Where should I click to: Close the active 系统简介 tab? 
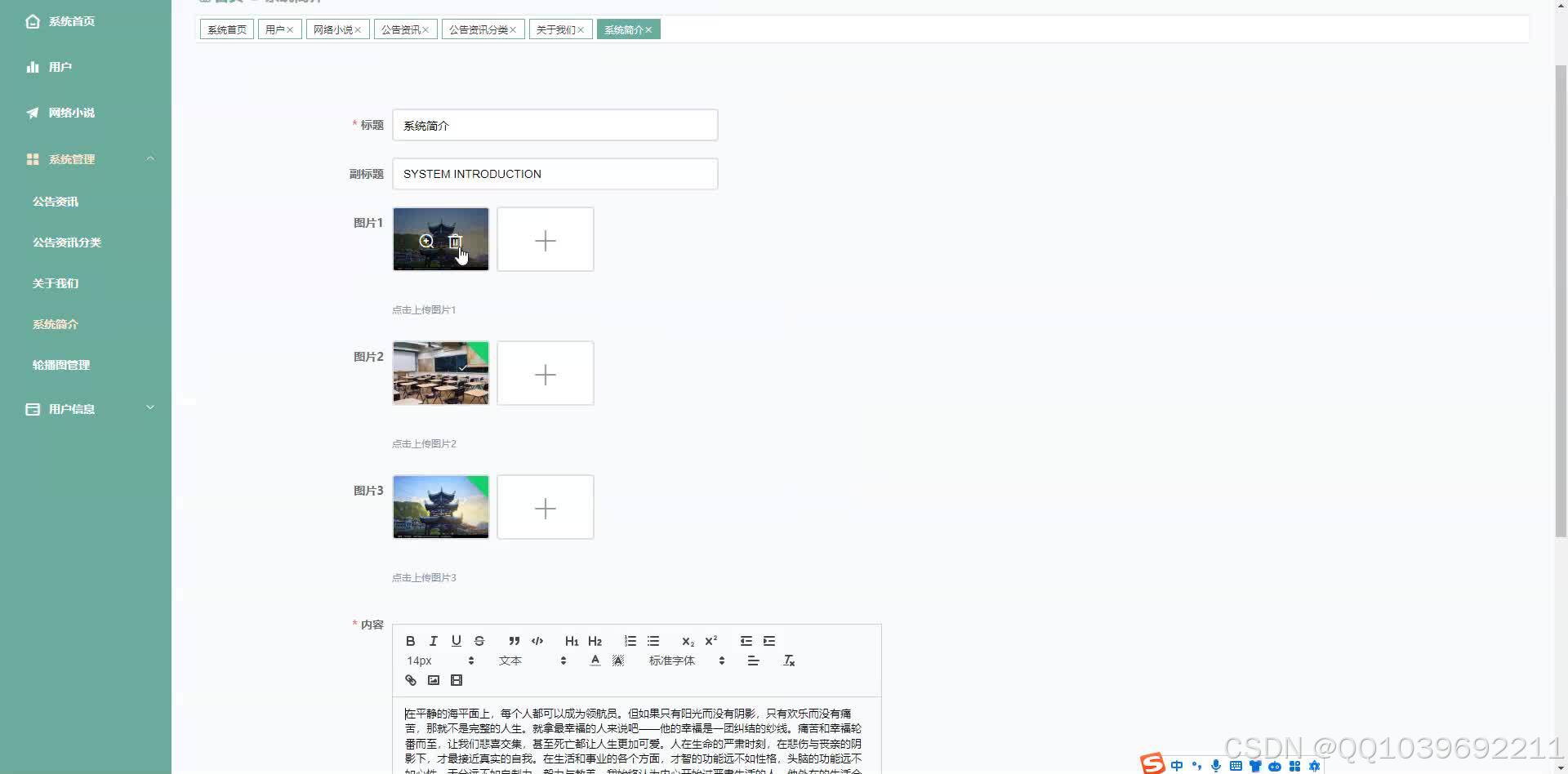[648, 29]
